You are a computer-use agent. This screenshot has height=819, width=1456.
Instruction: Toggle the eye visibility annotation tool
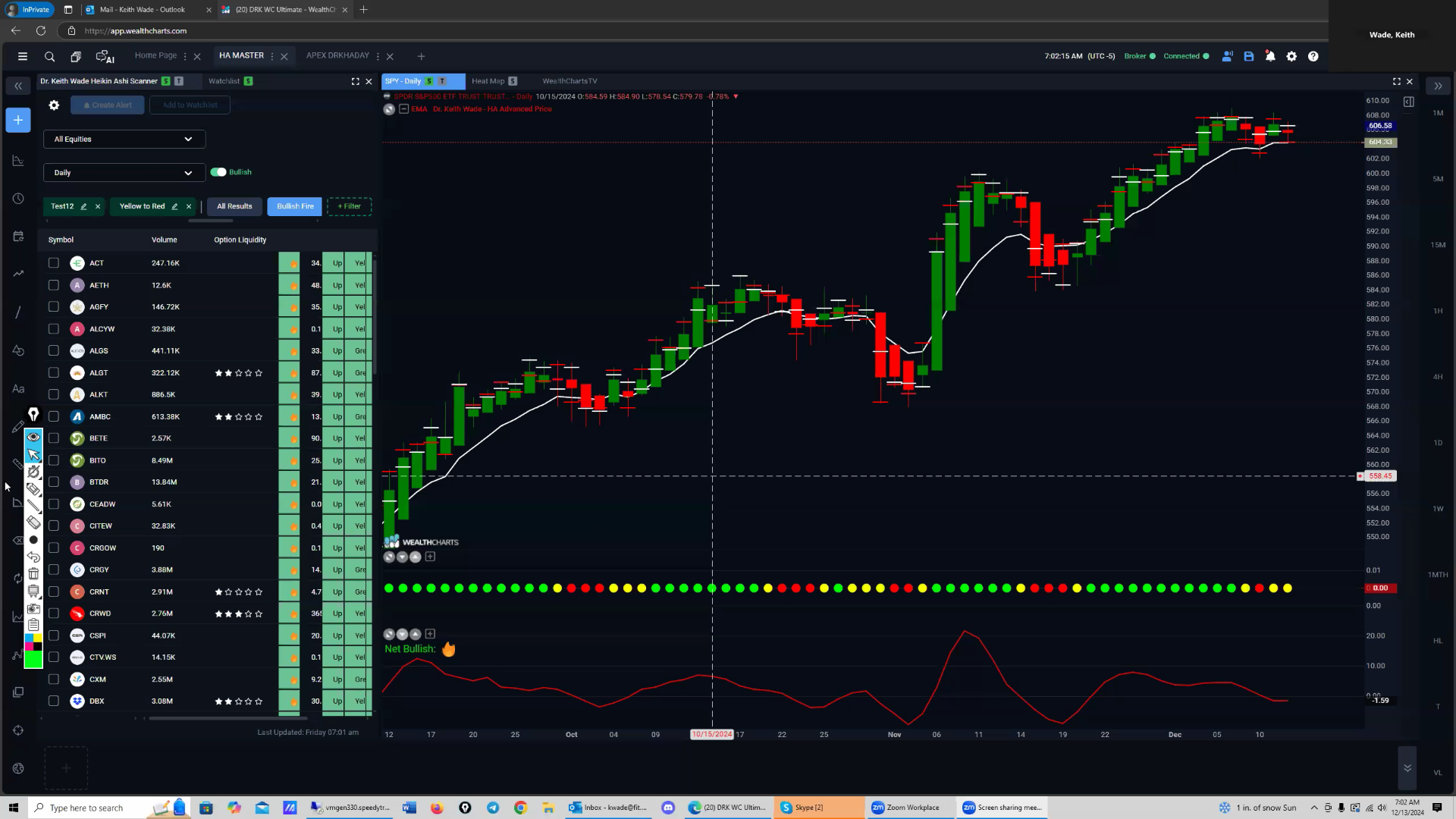click(33, 438)
